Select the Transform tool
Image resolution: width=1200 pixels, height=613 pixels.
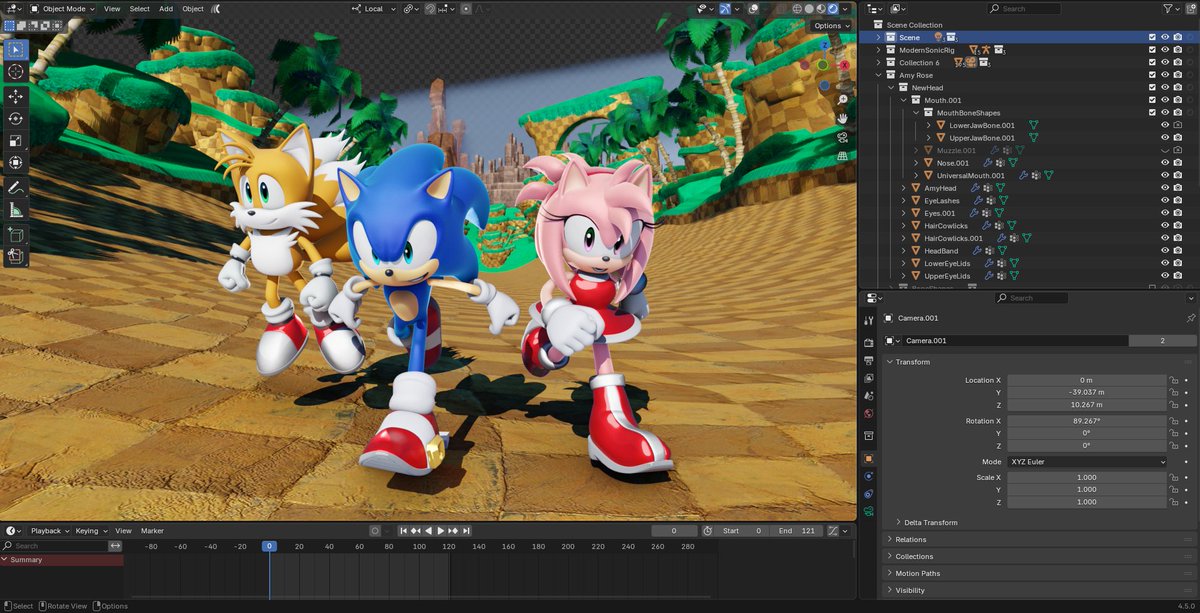[x=16, y=163]
